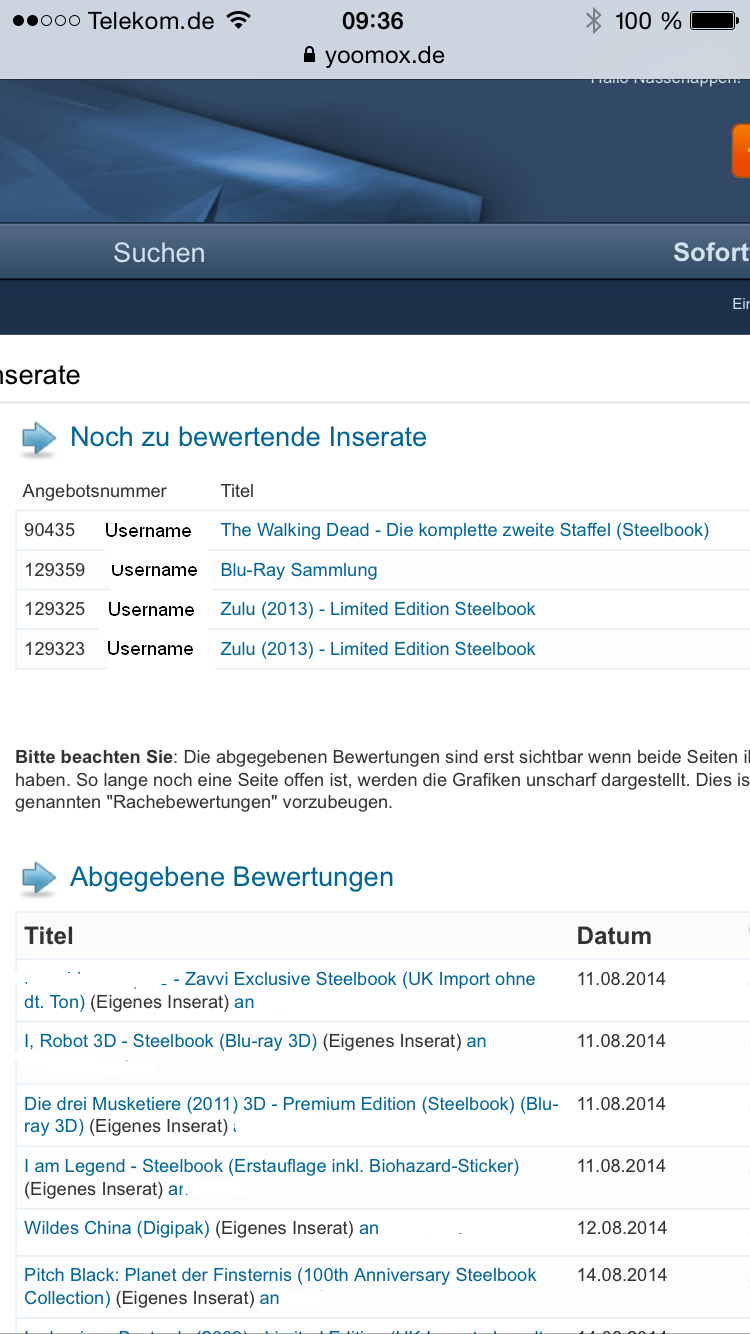
Task: Tap the yoomox.de address bar
Action: [x=384, y=55]
